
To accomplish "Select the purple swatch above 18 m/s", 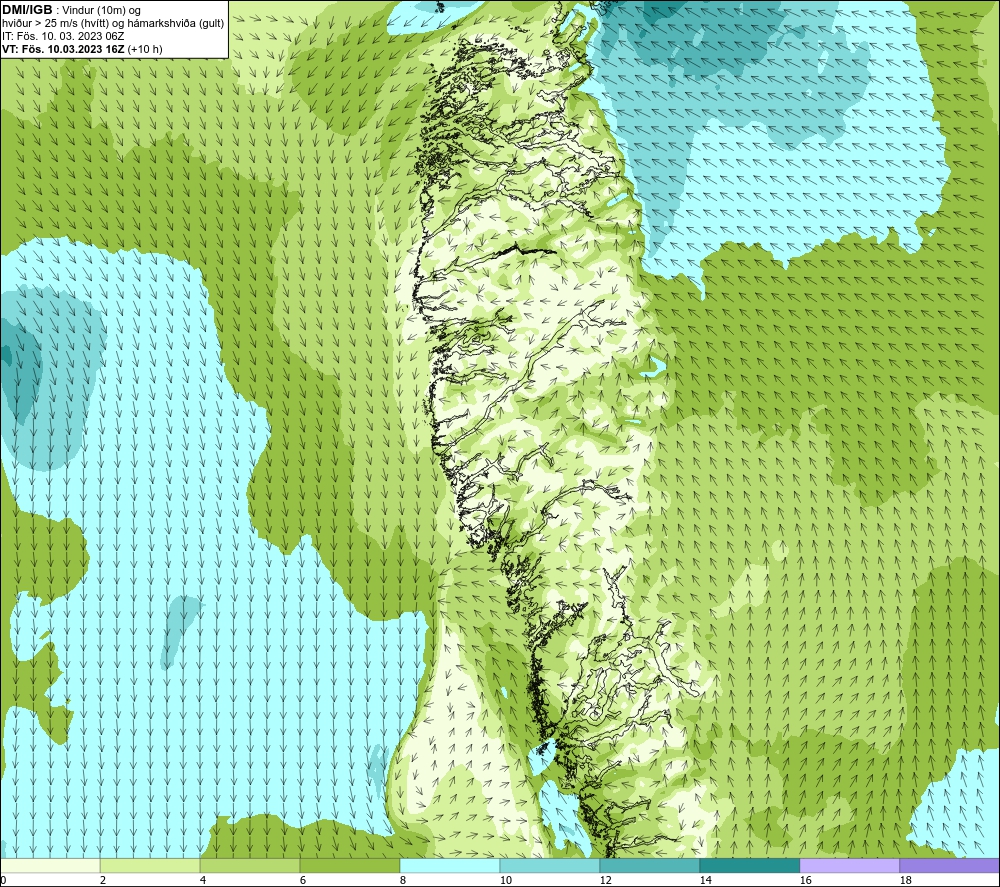I will click(950, 866).
